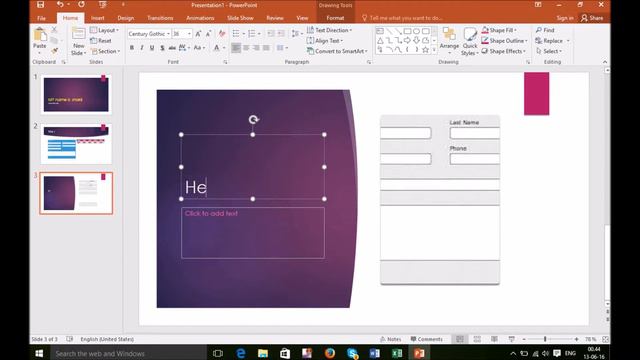Open Firefox from the taskbar

click(x=330, y=353)
